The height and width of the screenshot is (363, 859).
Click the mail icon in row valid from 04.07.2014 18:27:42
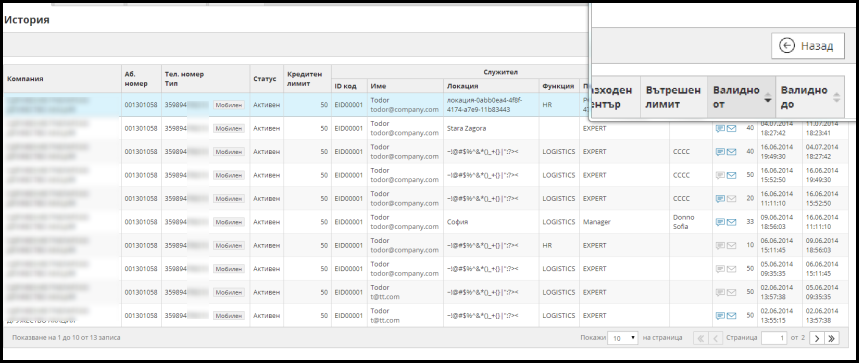[731, 129]
